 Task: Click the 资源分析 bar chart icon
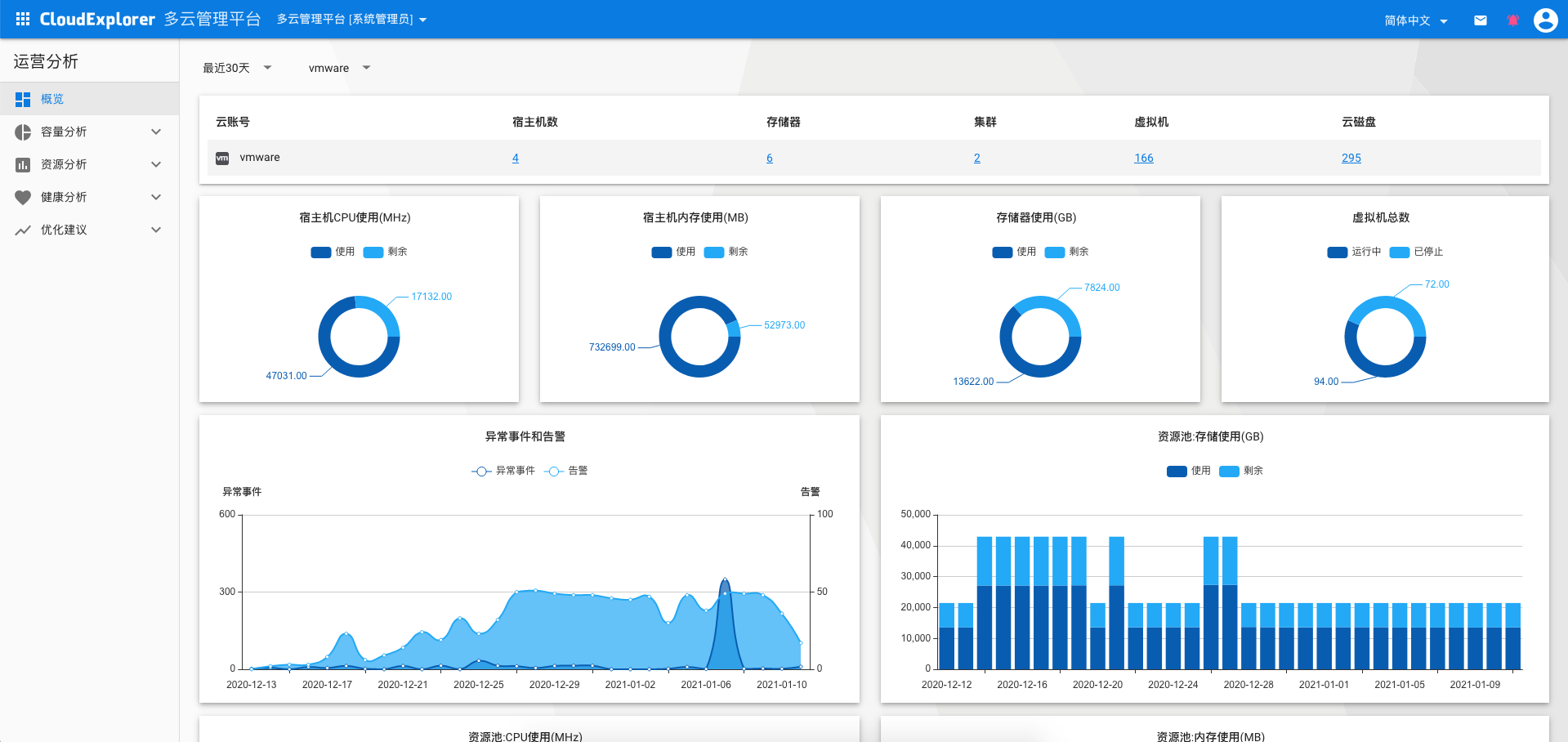click(x=22, y=164)
